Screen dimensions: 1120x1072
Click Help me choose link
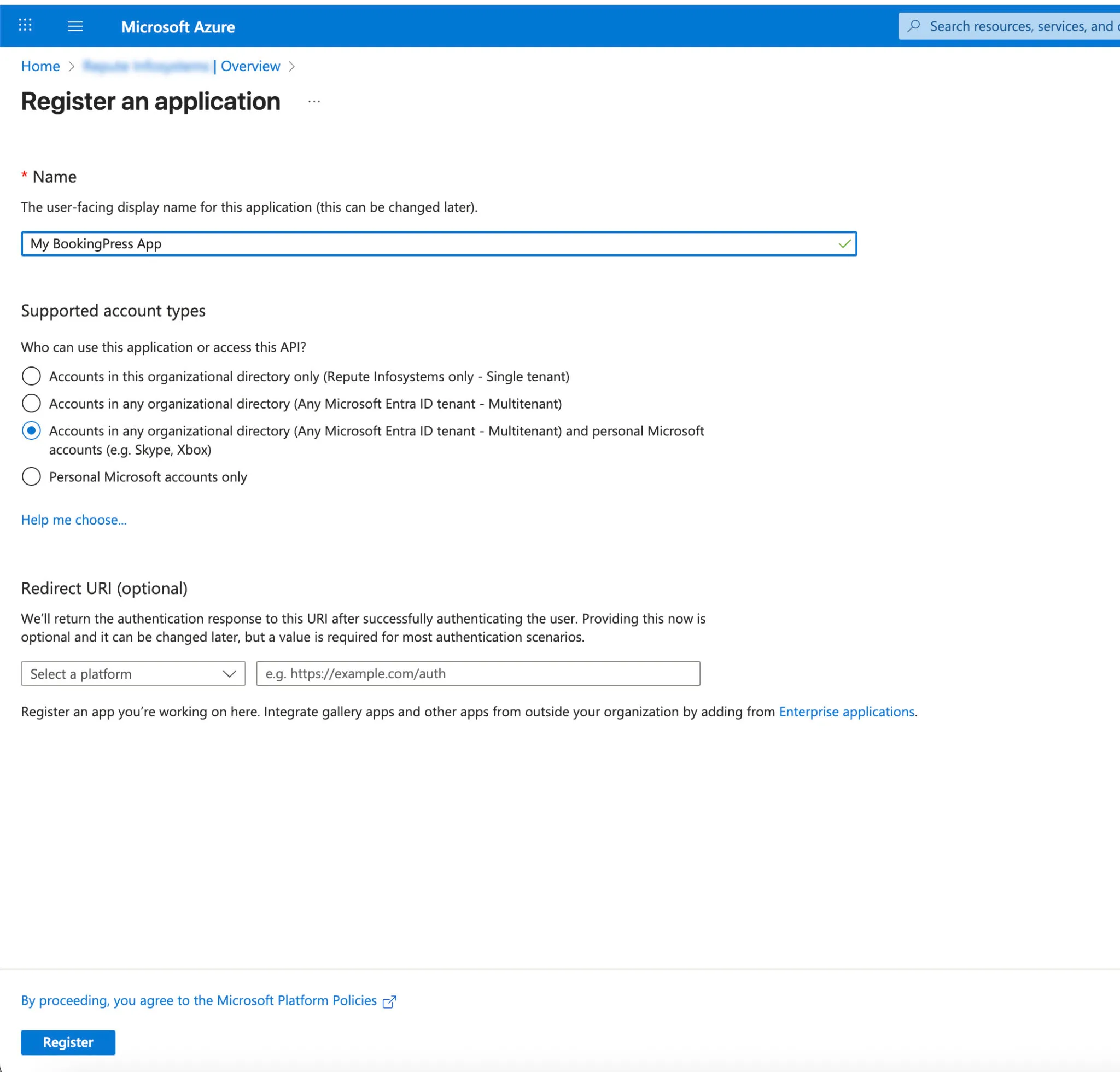coord(74,520)
